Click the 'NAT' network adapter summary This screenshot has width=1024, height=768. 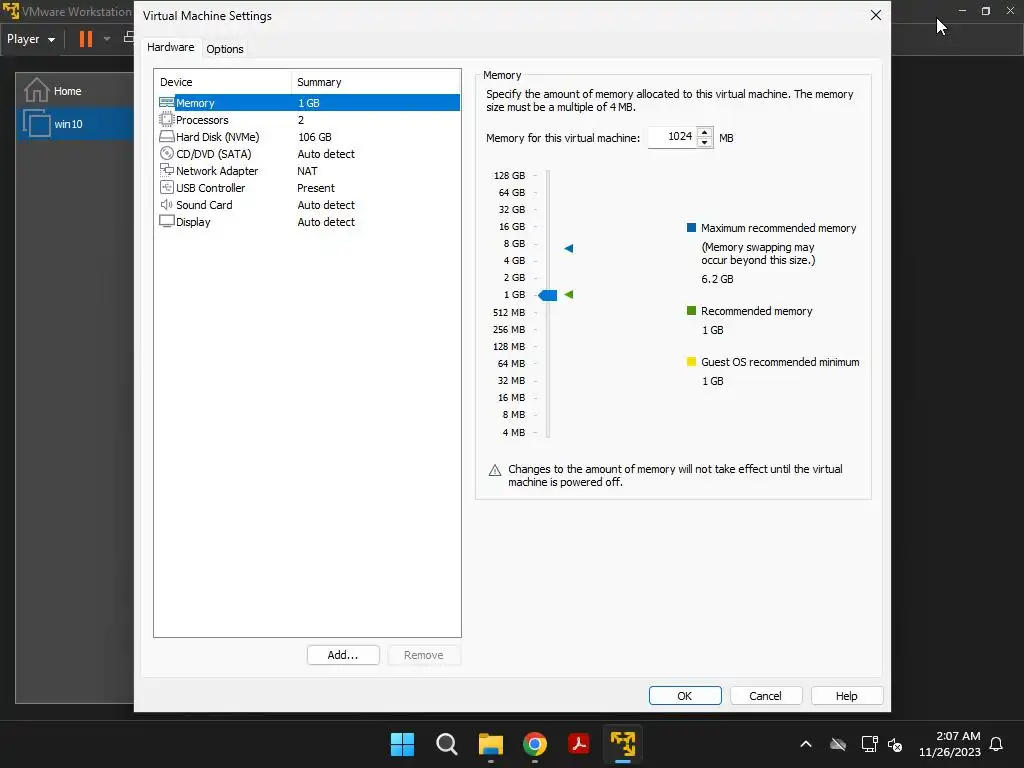point(307,170)
